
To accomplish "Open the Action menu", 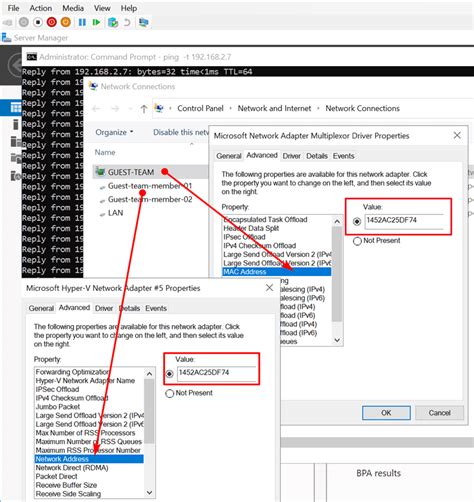I will tap(41, 8).
